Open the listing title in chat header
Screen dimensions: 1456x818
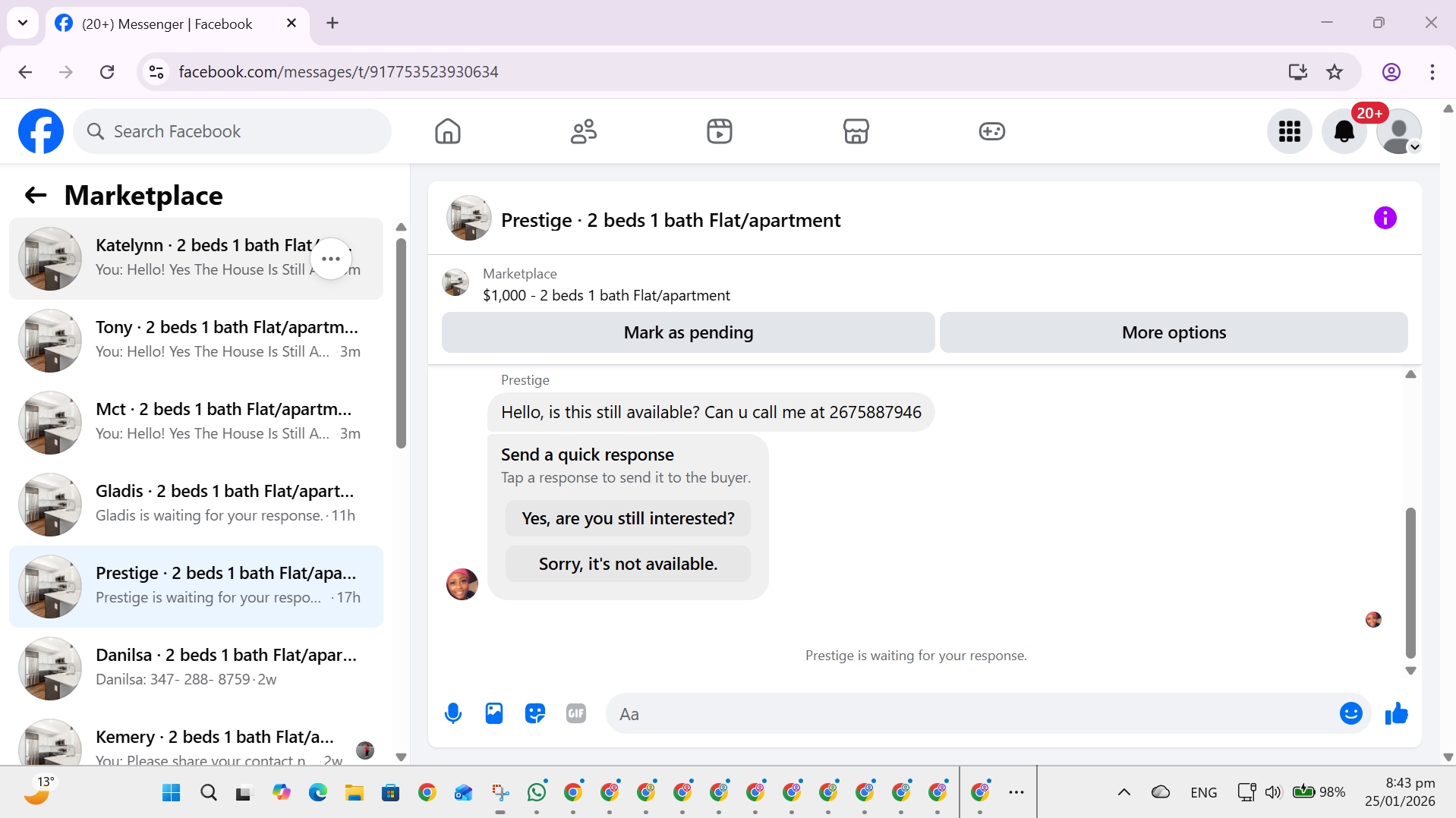click(670, 220)
